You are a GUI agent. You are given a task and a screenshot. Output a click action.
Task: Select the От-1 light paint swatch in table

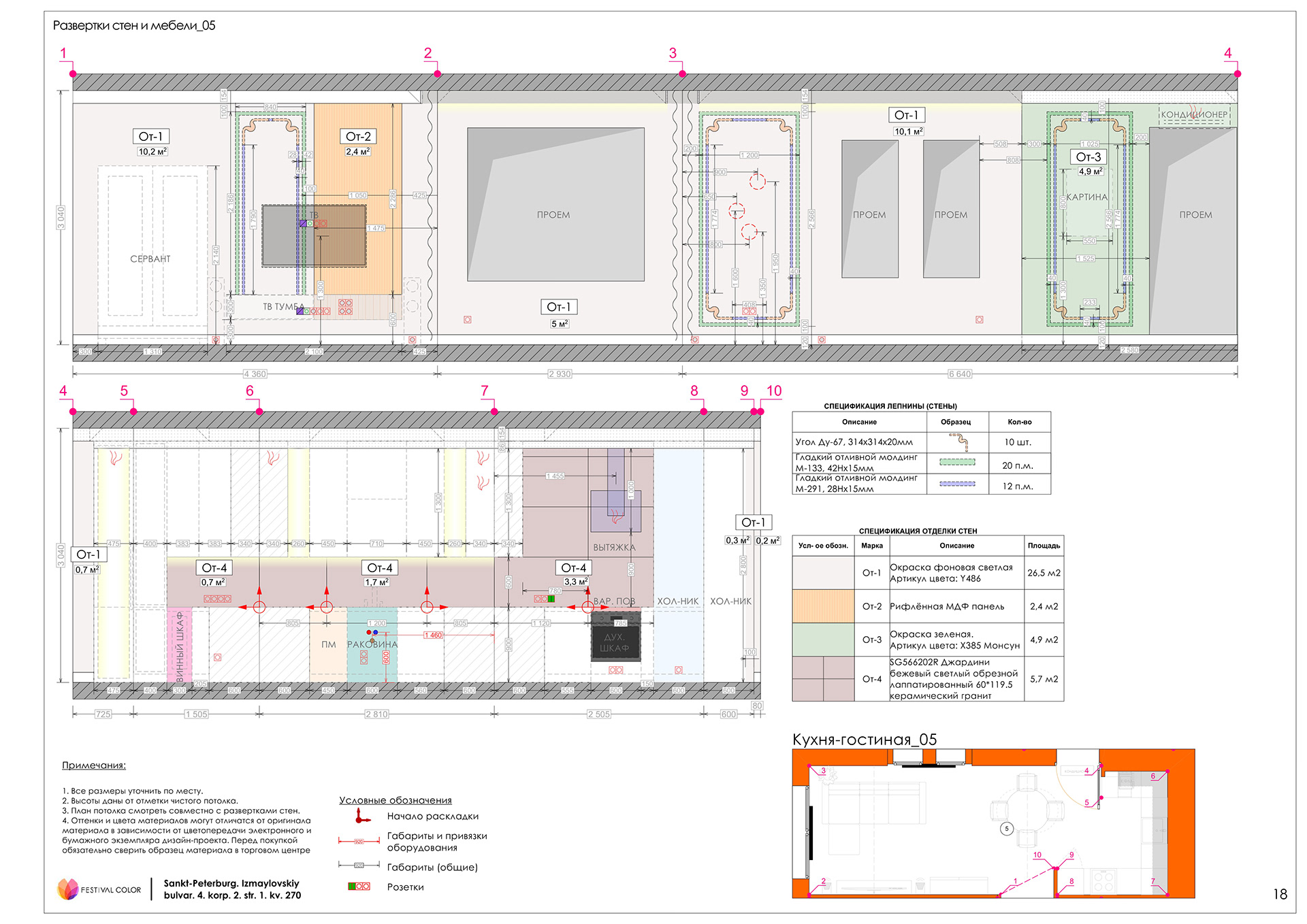(x=823, y=573)
